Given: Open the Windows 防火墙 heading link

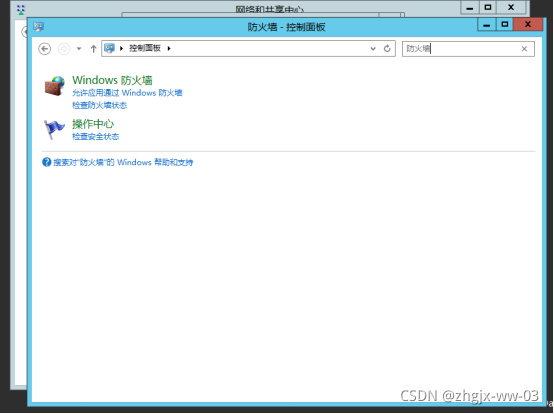Looking at the screenshot, I should (x=112, y=80).
